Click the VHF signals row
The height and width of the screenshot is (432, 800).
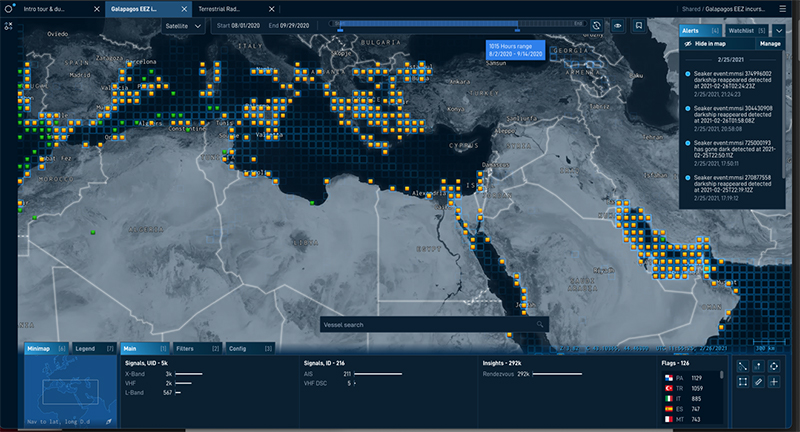158,383
